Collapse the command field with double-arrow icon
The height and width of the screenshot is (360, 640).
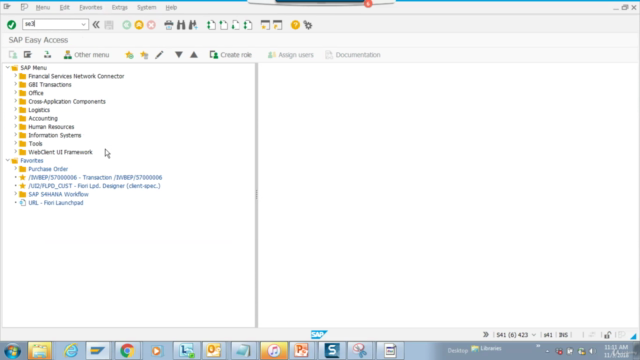[96, 25]
